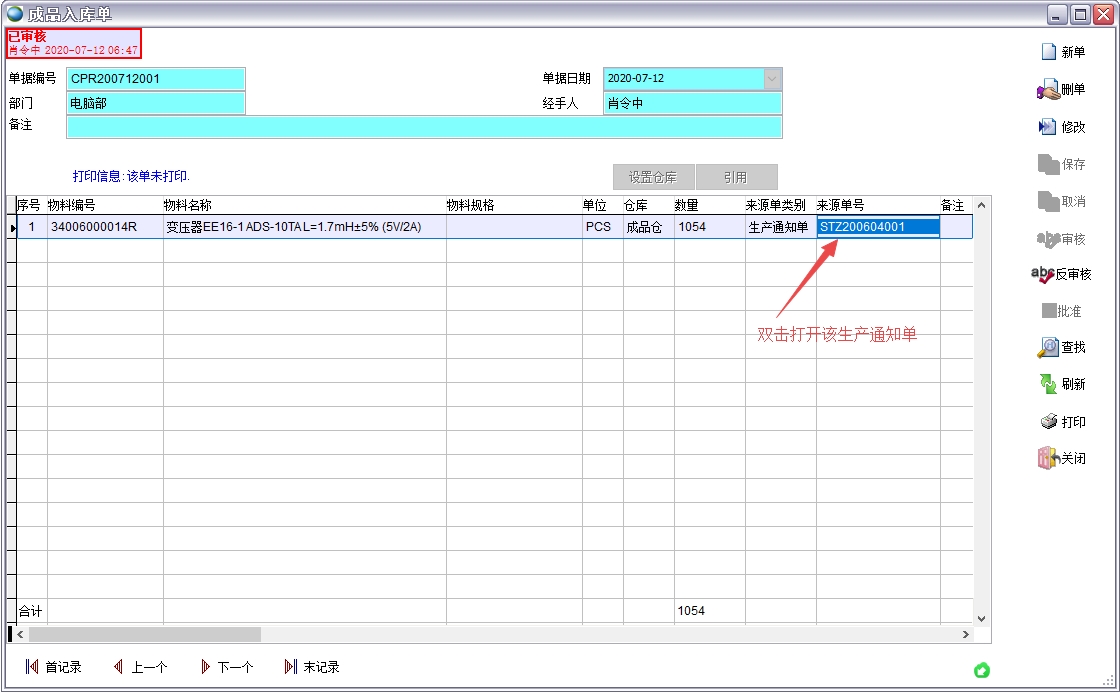Select source number cell STZ200604001
Screen dimensions: 1120x693
click(x=877, y=227)
